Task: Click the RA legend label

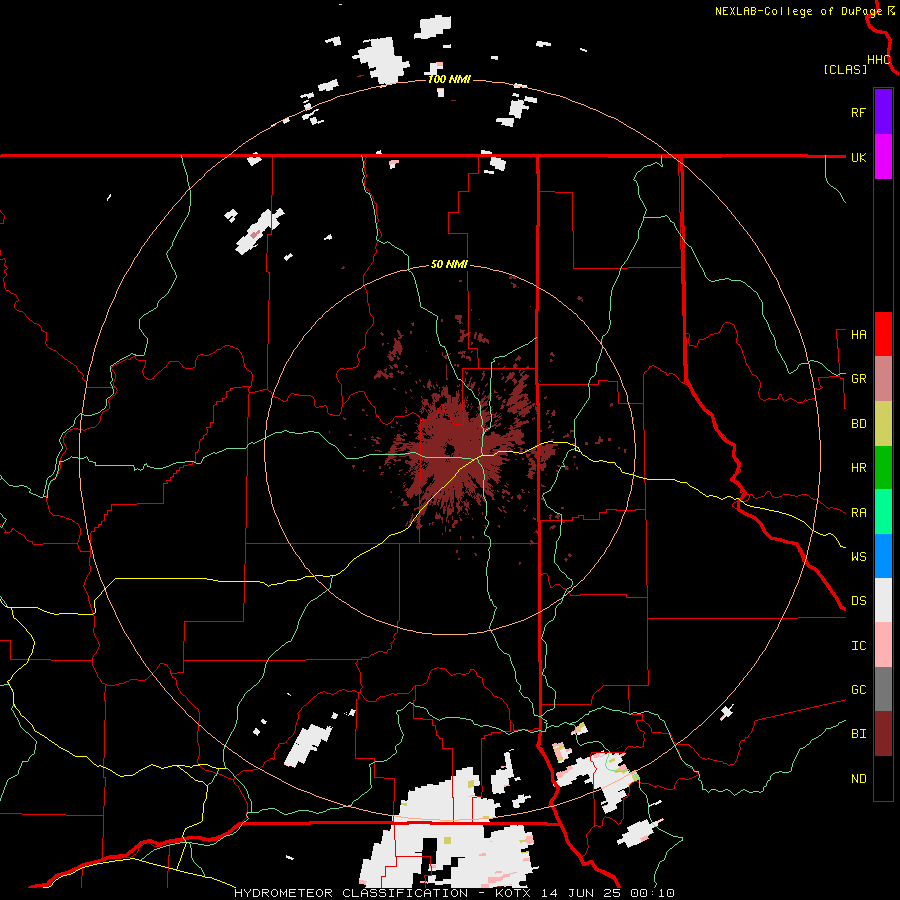Action: tap(858, 513)
